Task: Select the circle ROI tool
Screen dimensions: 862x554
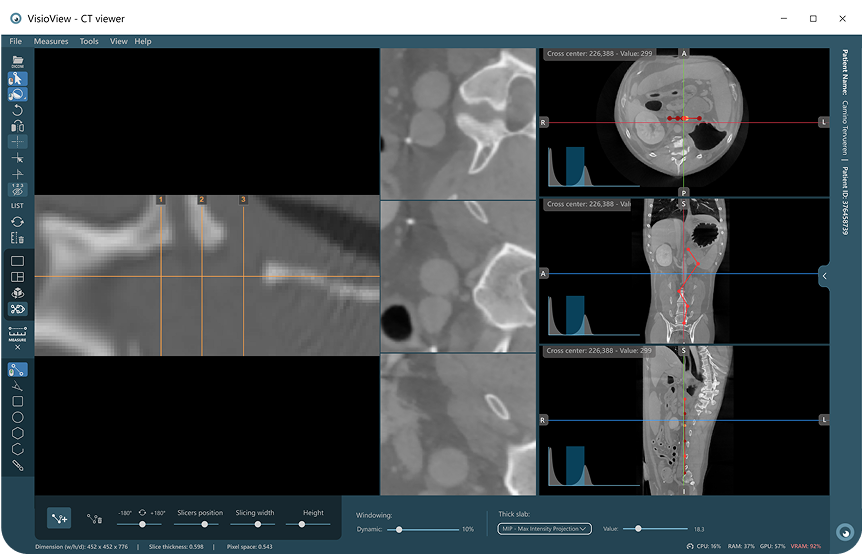Action: (x=18, y=418)
